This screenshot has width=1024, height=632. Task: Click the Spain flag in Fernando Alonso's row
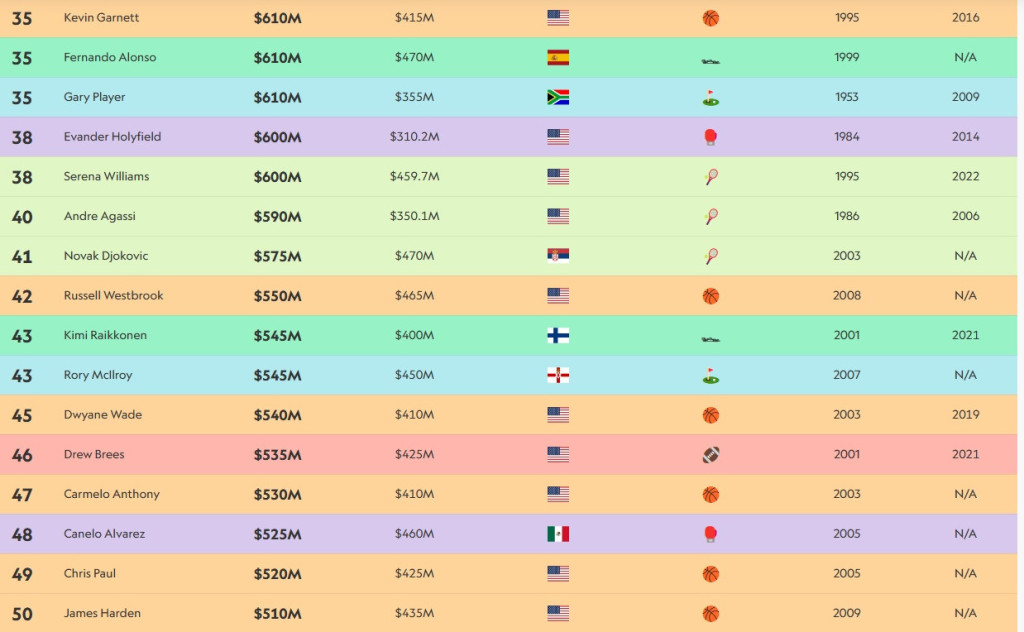coord(558,58)
